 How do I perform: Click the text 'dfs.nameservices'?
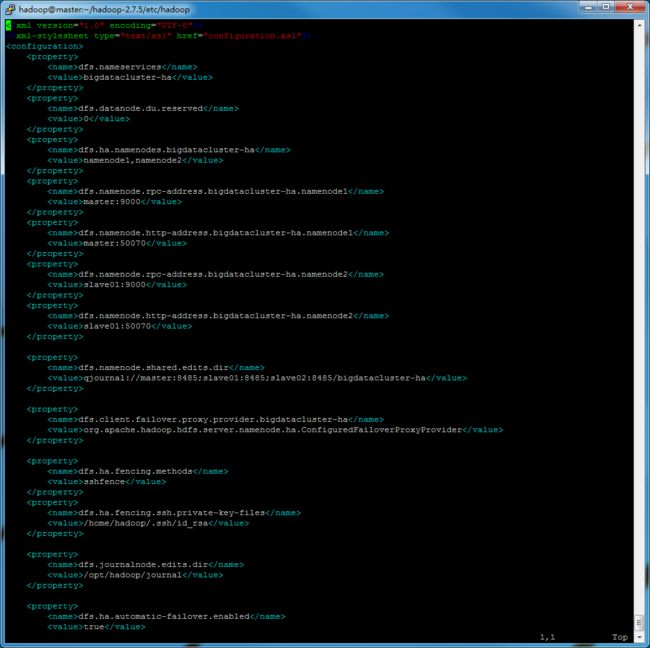(120, 67)
